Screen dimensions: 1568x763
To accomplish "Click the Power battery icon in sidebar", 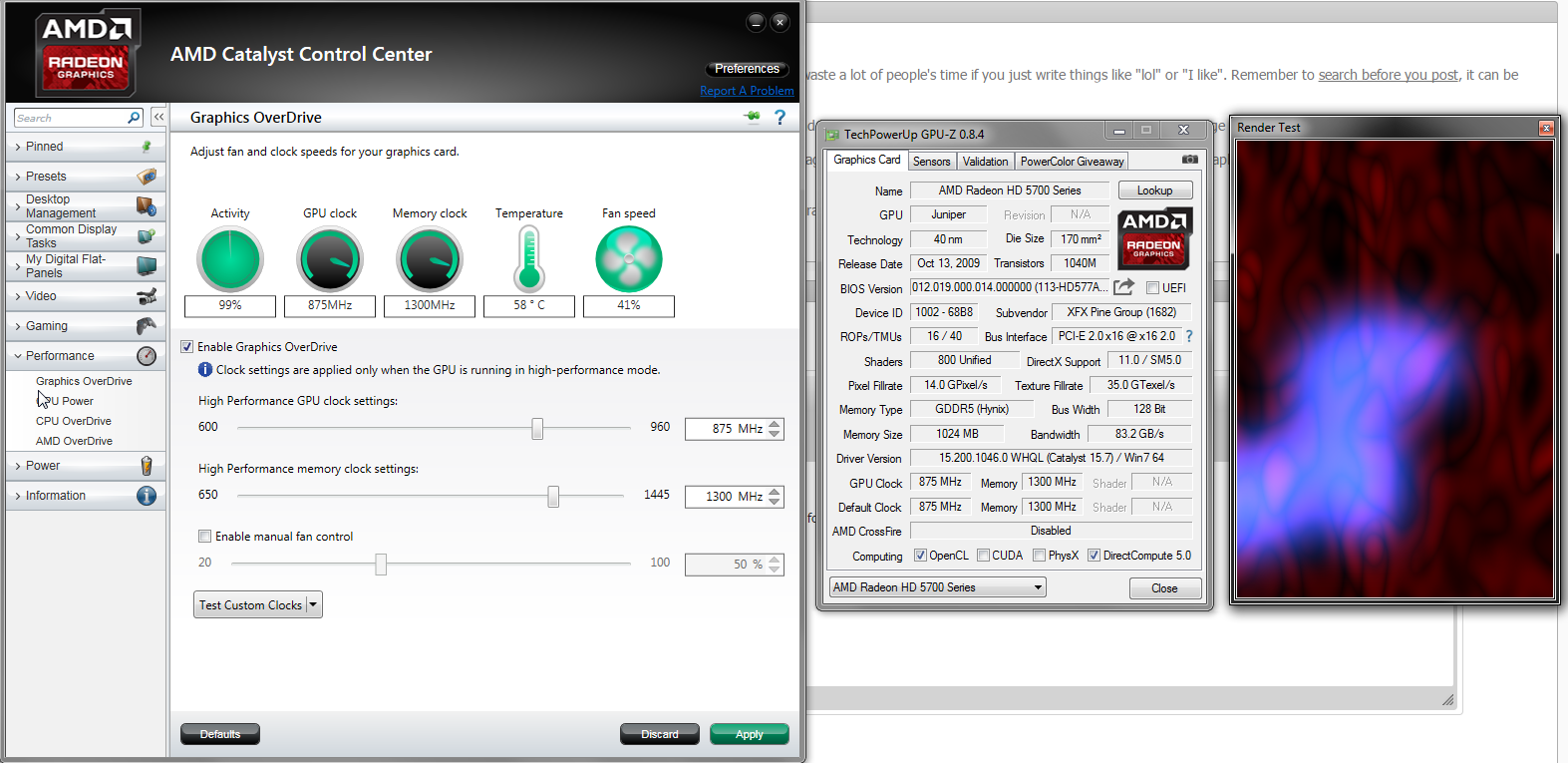I will [147, 466].
